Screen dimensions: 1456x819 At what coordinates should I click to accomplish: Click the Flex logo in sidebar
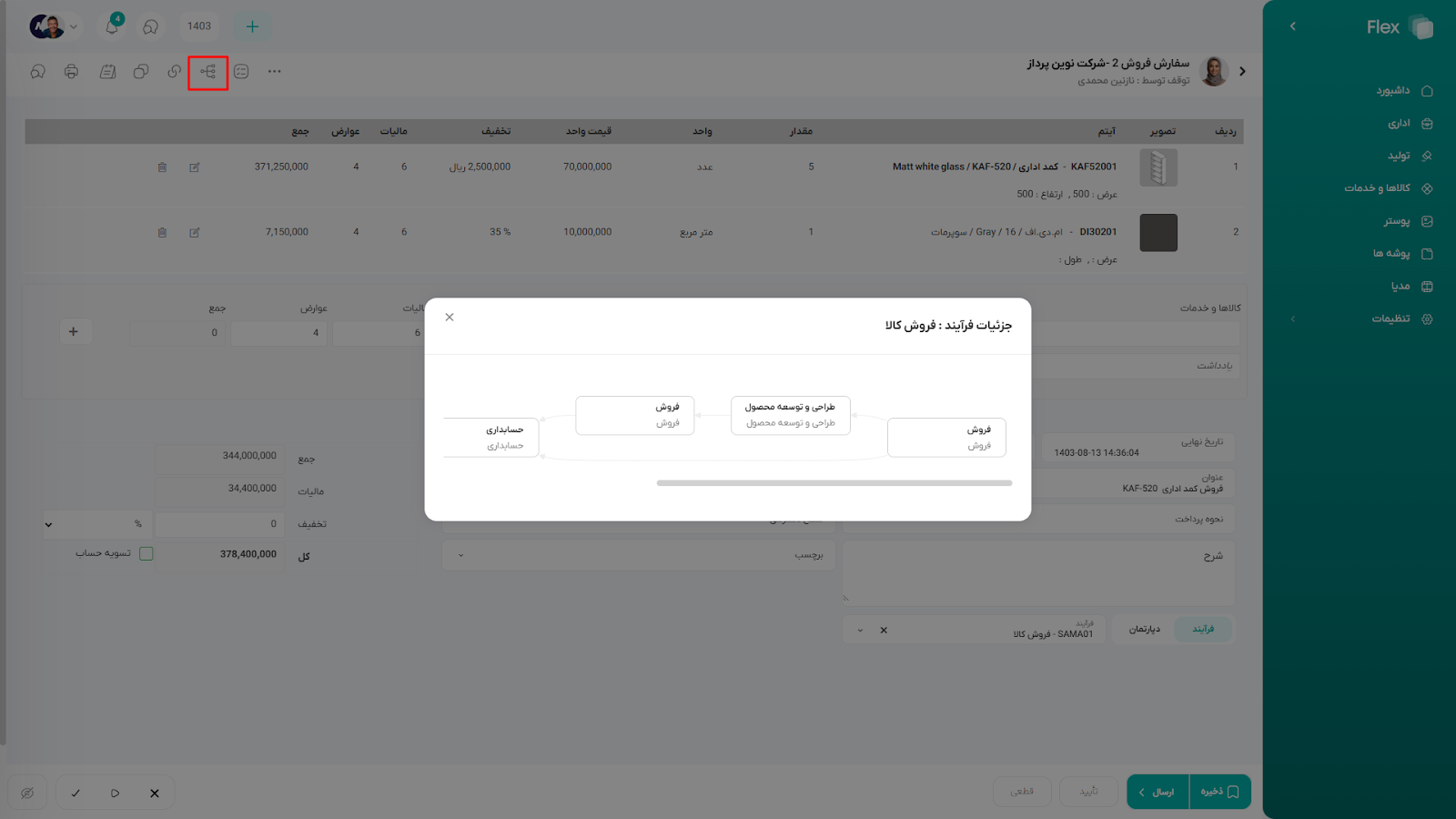click(x=1400, y=27)
